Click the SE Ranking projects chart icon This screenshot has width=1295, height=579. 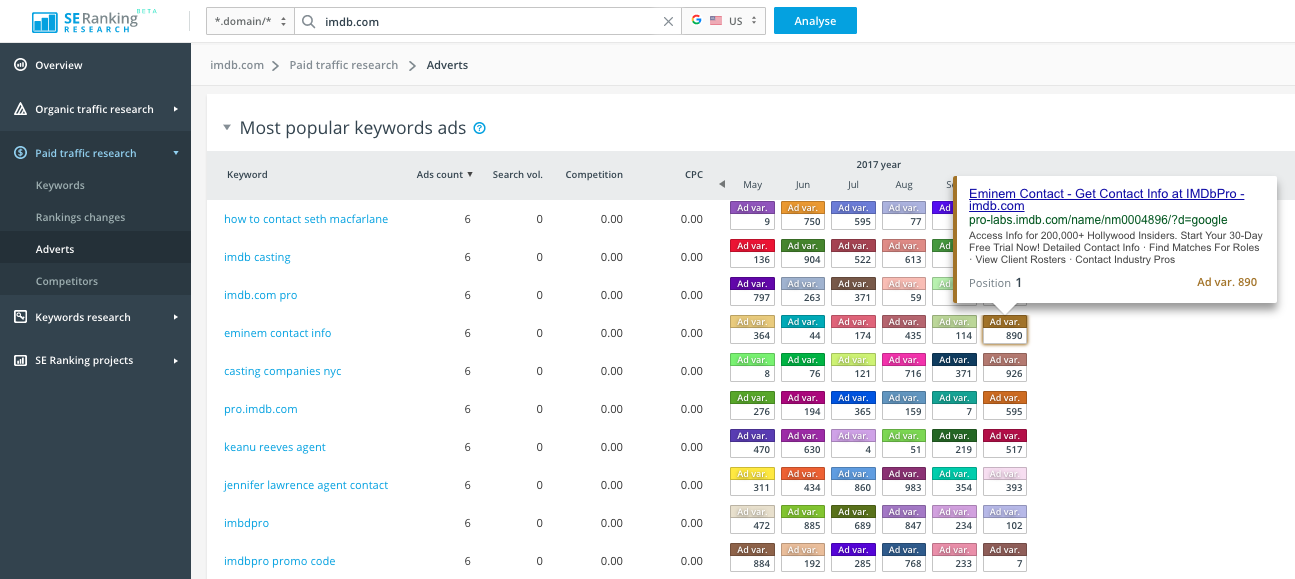[x=20, y=360]
